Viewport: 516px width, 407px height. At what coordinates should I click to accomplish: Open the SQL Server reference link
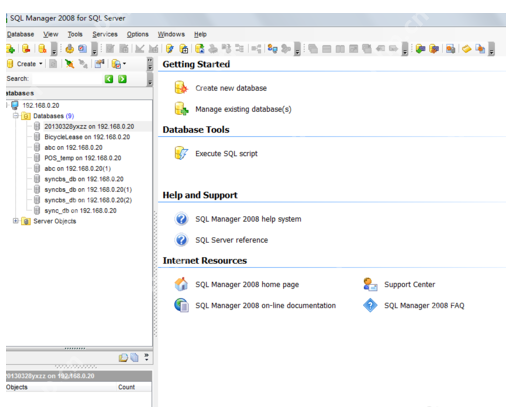coord(232,240)
